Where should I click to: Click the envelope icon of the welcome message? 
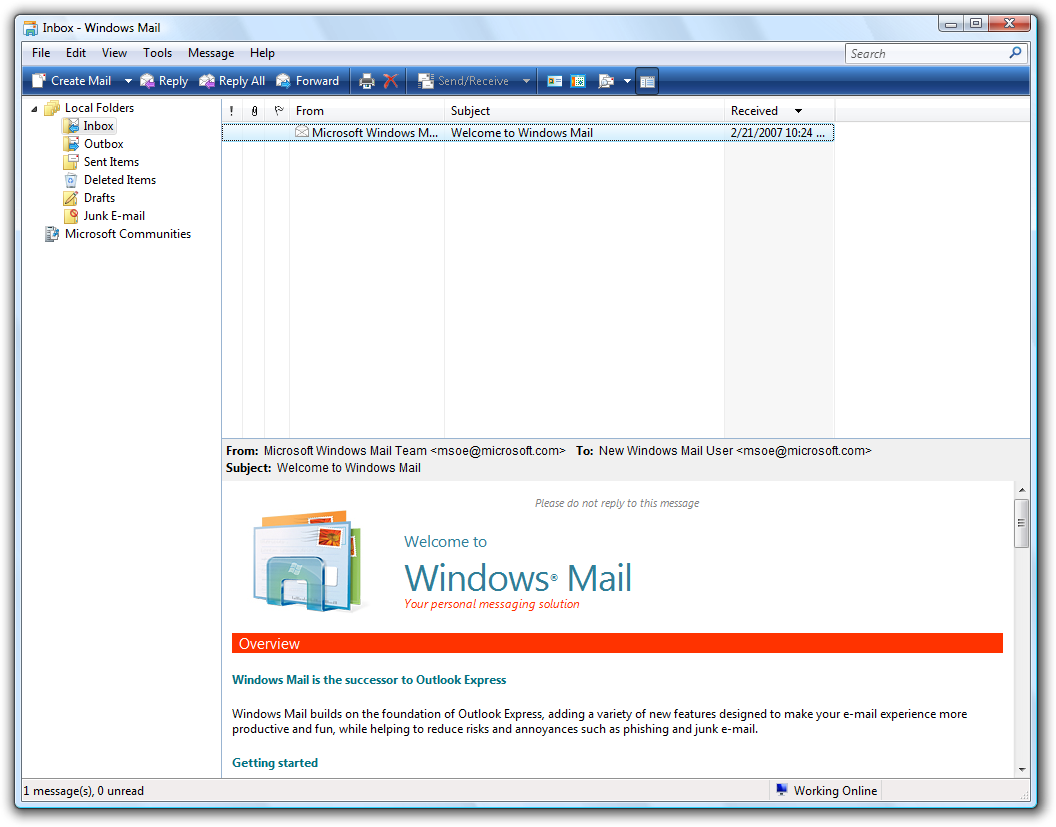(x=302, y=132)
